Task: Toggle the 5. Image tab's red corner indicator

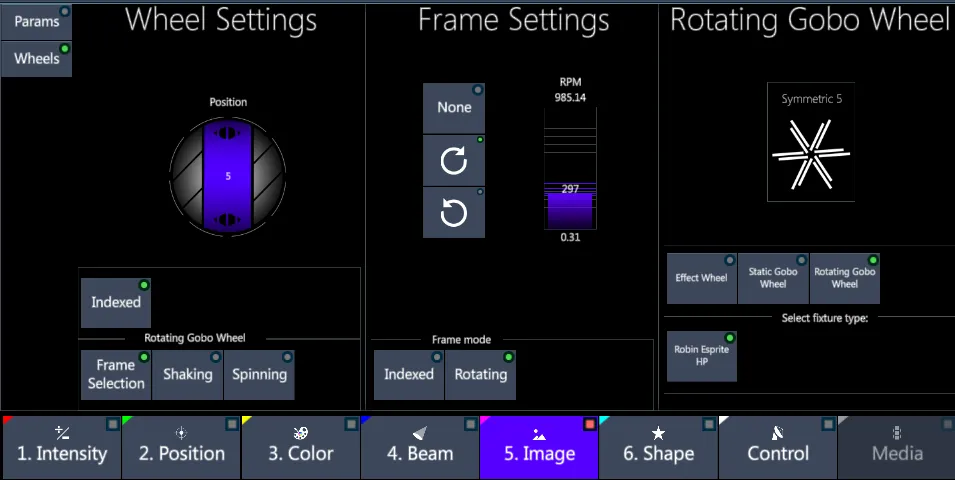Action: tap(589, 424)
